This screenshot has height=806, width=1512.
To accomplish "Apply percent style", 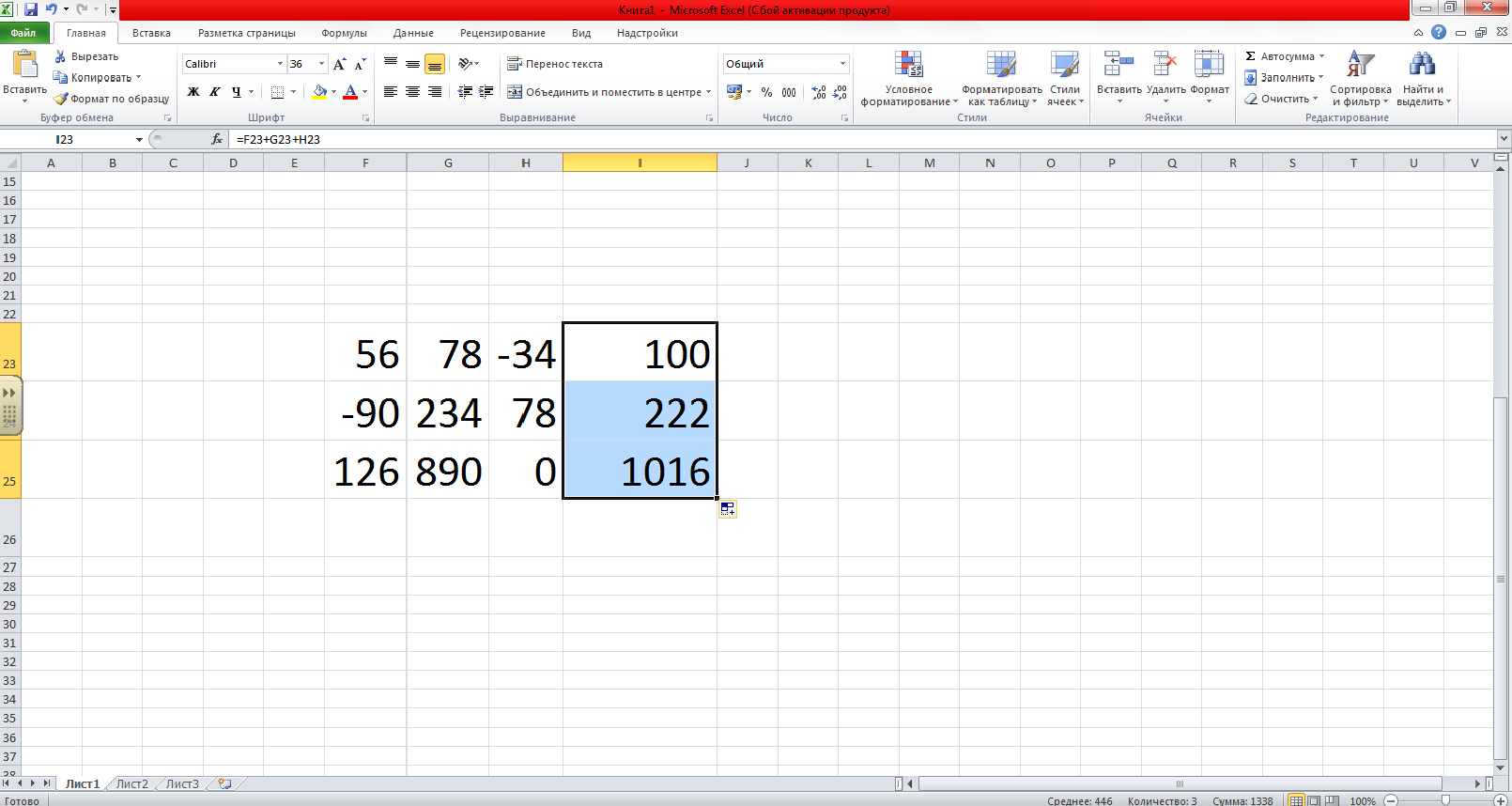I will click(767, 92).
